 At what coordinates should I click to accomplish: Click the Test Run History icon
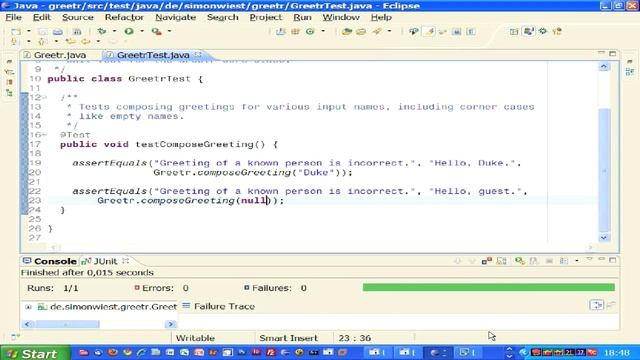[564, 261]
